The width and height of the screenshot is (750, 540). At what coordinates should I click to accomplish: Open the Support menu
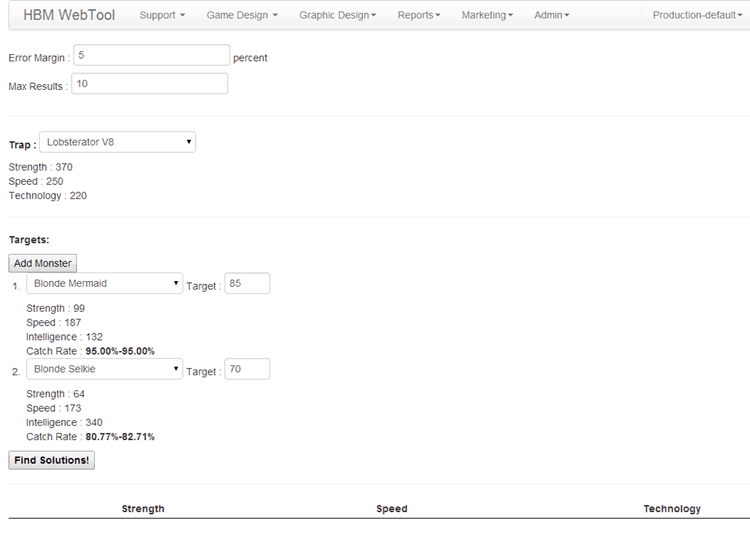[x=162, y=15]
